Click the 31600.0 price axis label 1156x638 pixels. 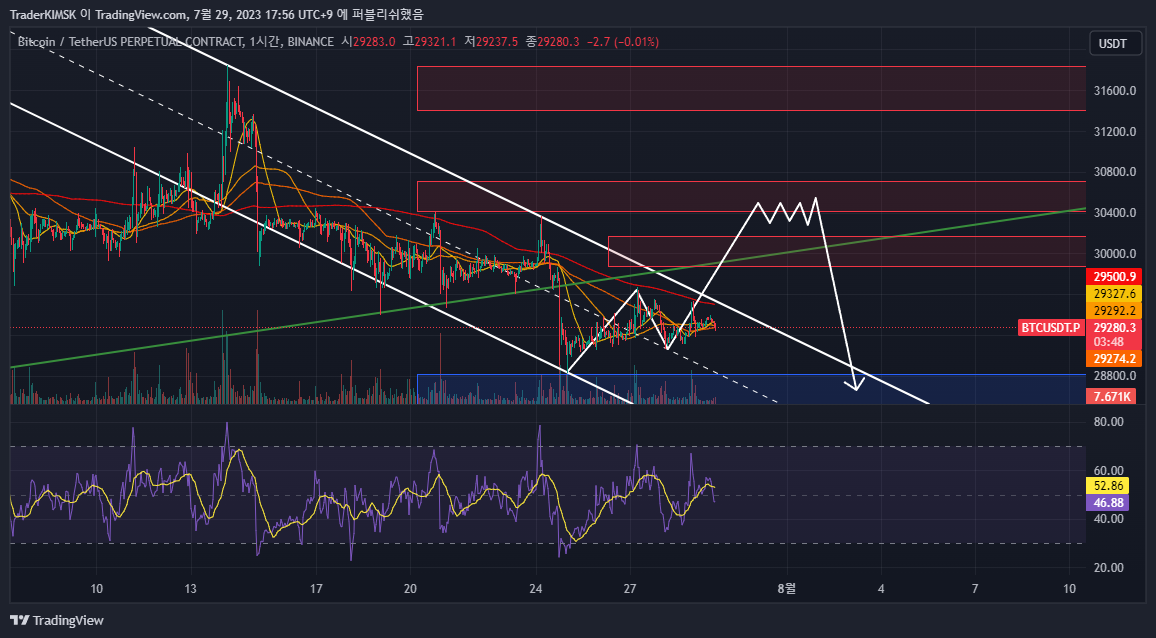pyautogui.click(x=1113, y=91)
